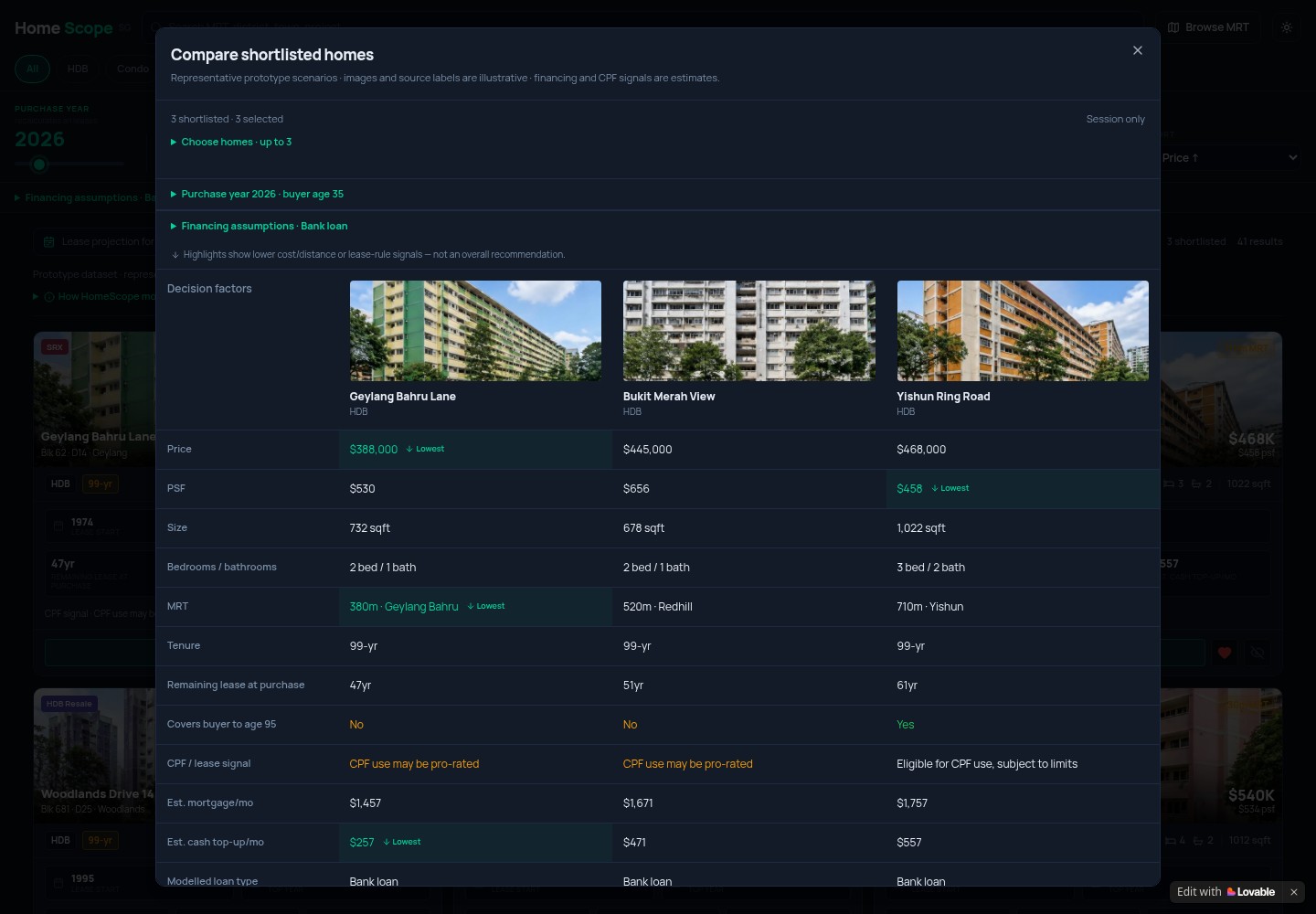Click the HDB Resale badge on the Woodlands card

click(69, 704)
